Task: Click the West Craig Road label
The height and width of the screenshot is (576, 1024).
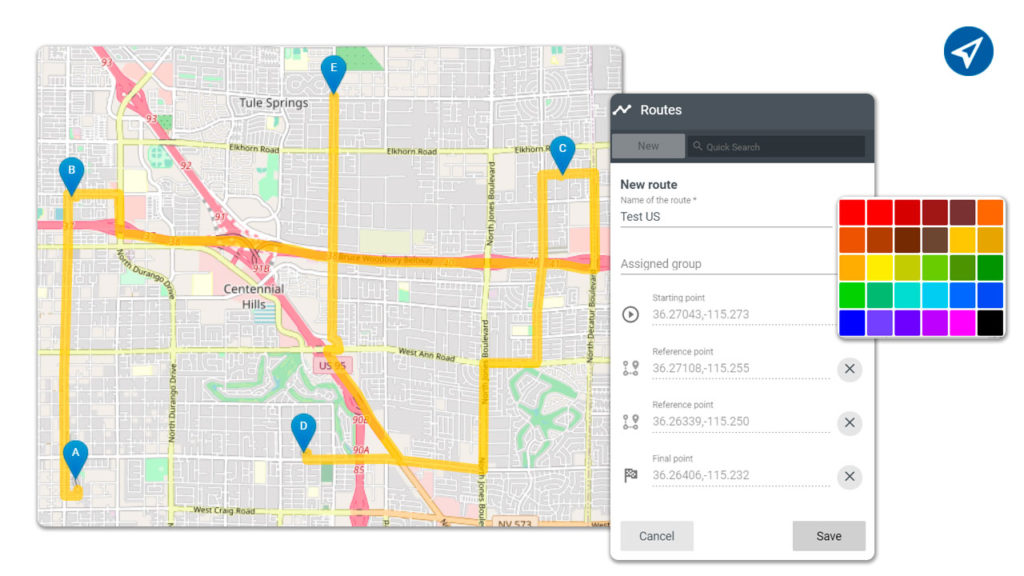Action: tap(224, 510)
